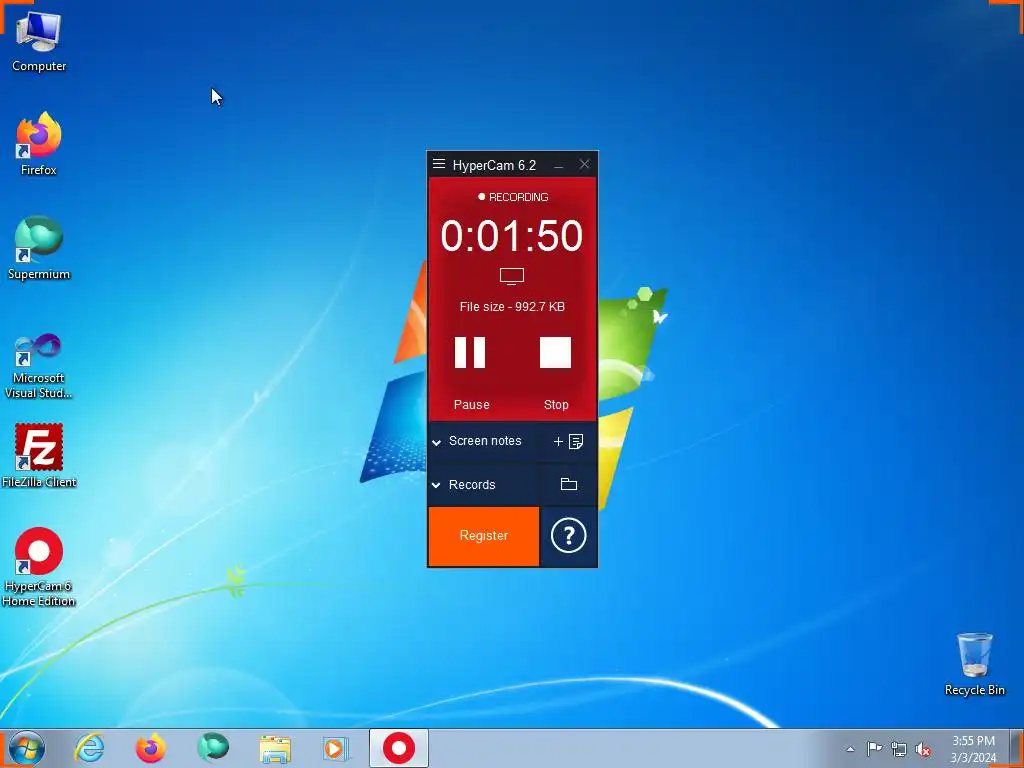Open Action Center flag icon
Viewport: 1024px width, 768px height.
[874, 749]
